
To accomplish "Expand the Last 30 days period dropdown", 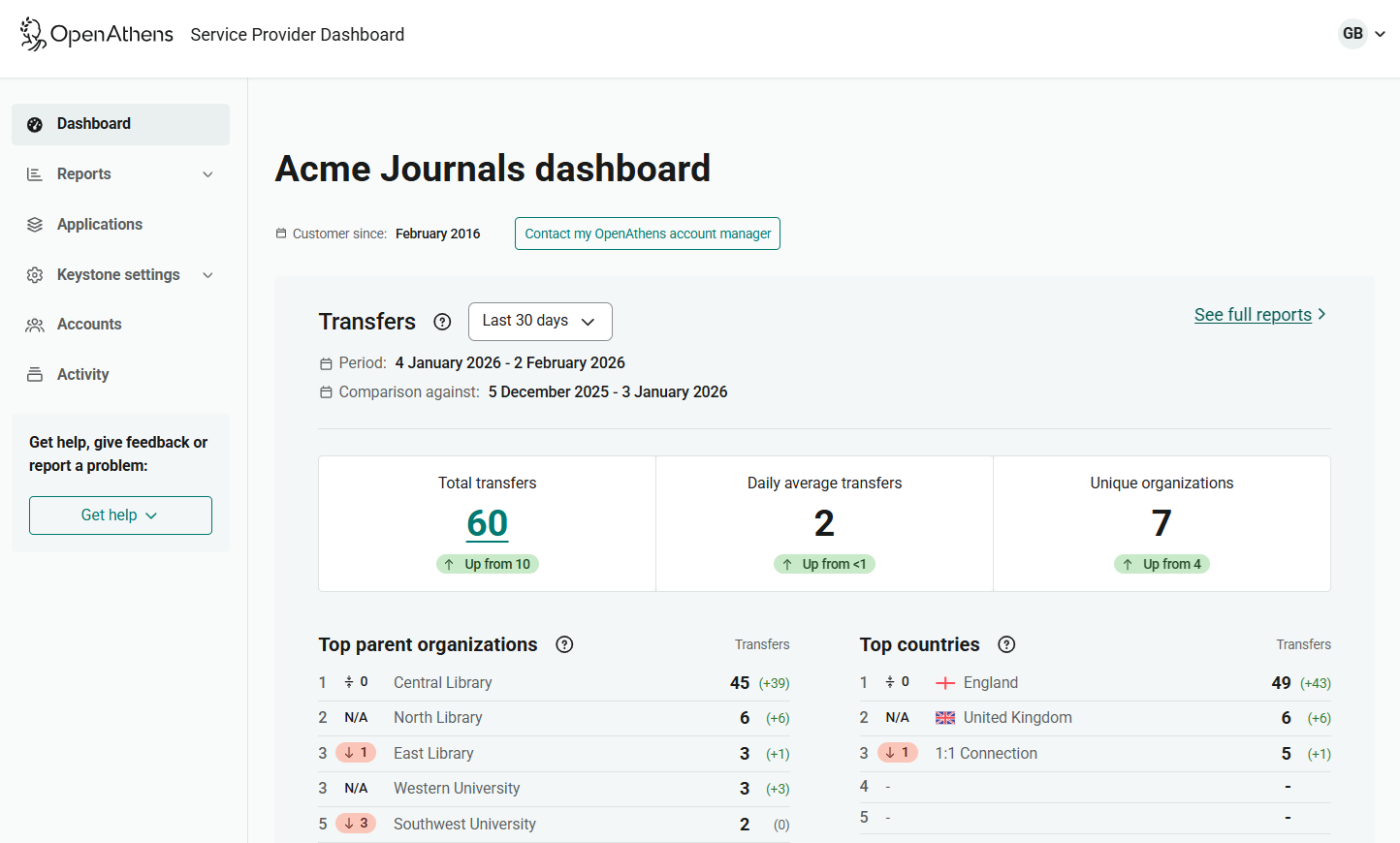I will [x=540, y=321].
